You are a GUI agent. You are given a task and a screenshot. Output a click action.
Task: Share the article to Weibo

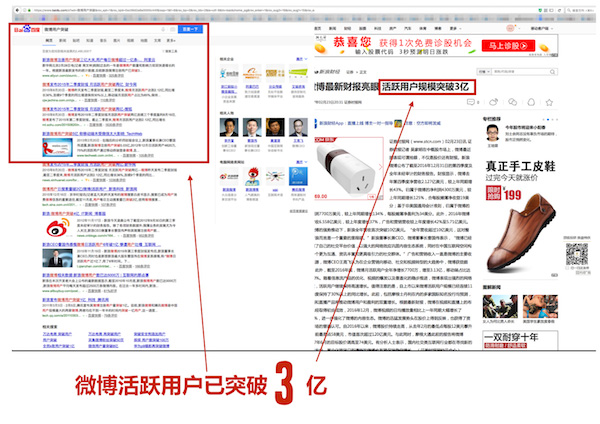(494, 102)
